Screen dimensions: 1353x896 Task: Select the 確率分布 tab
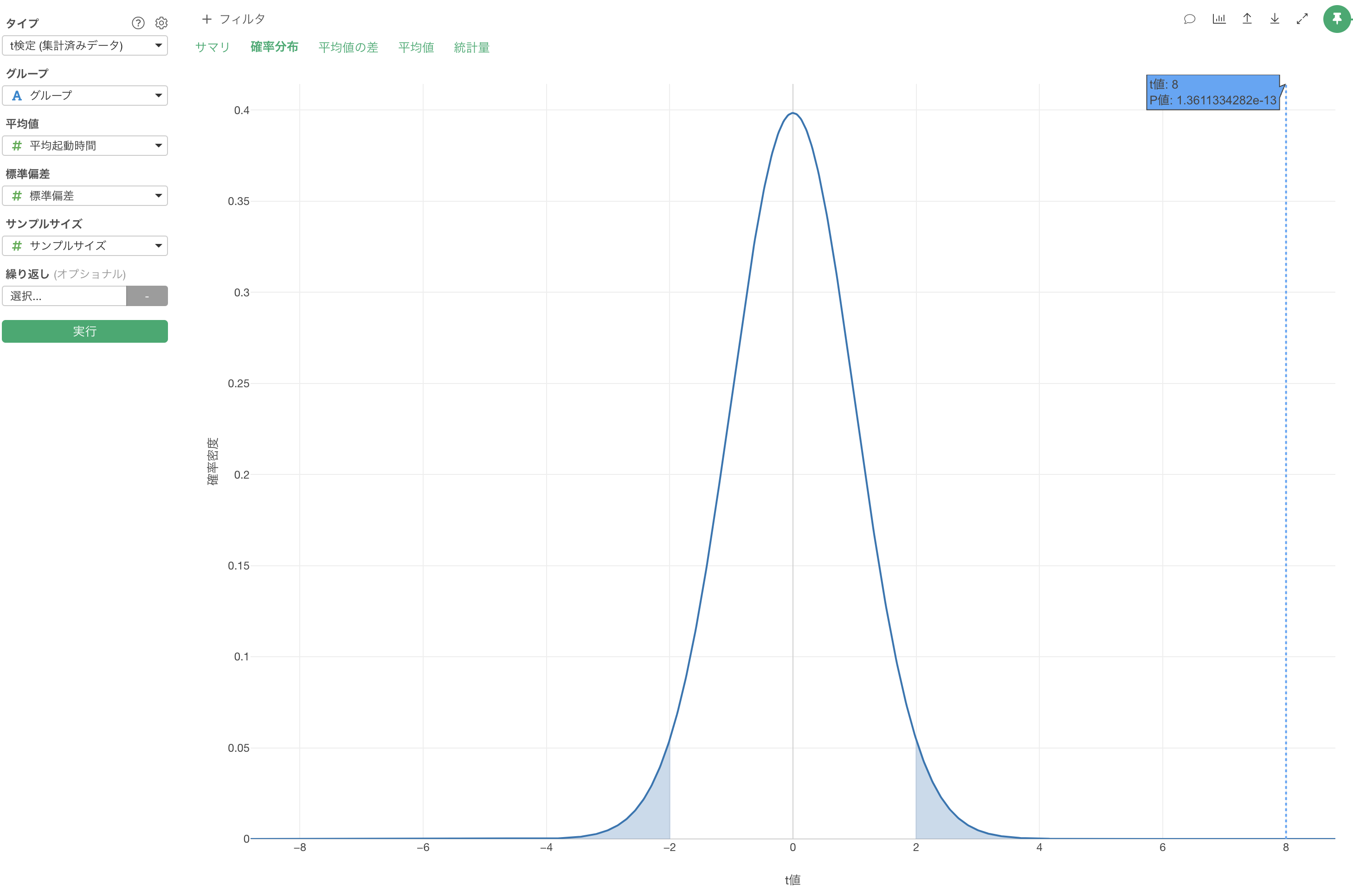(274, 47)
